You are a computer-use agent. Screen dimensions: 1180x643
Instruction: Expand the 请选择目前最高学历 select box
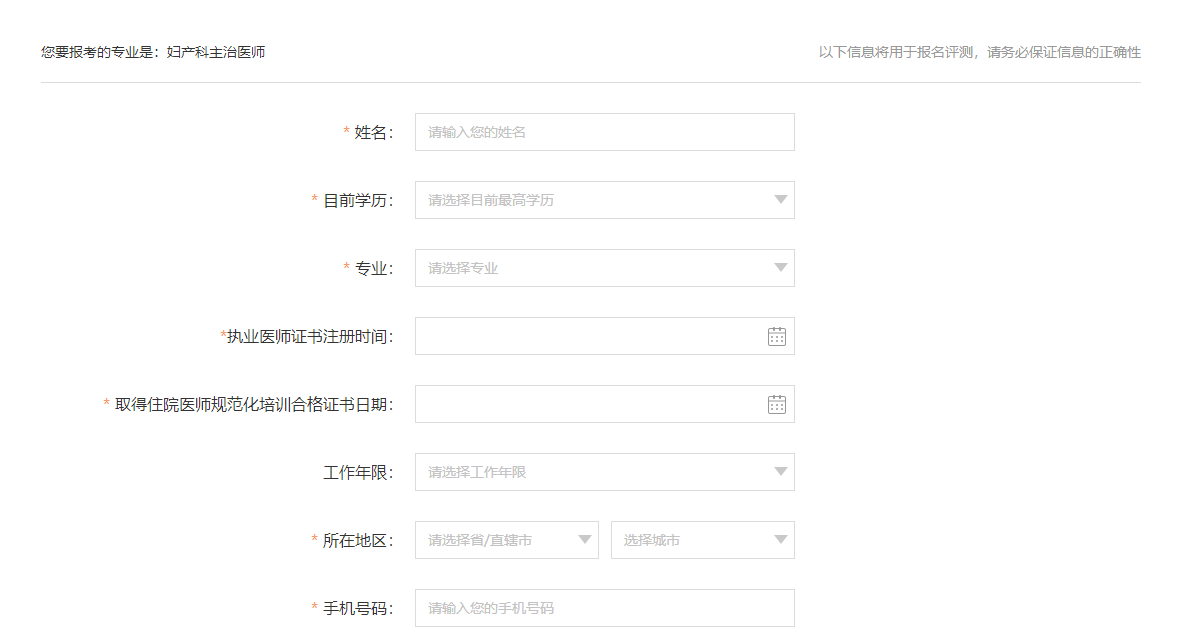pos(590,200)
